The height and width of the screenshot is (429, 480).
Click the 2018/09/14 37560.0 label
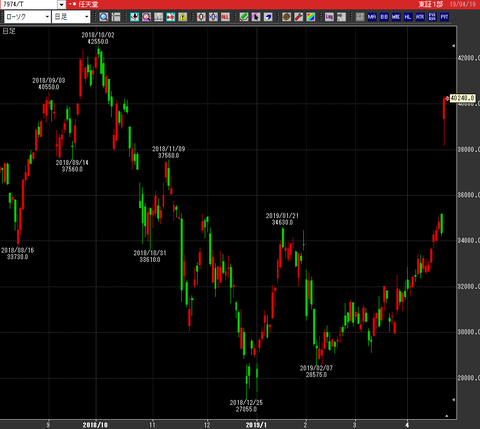(x=72, y=166)
